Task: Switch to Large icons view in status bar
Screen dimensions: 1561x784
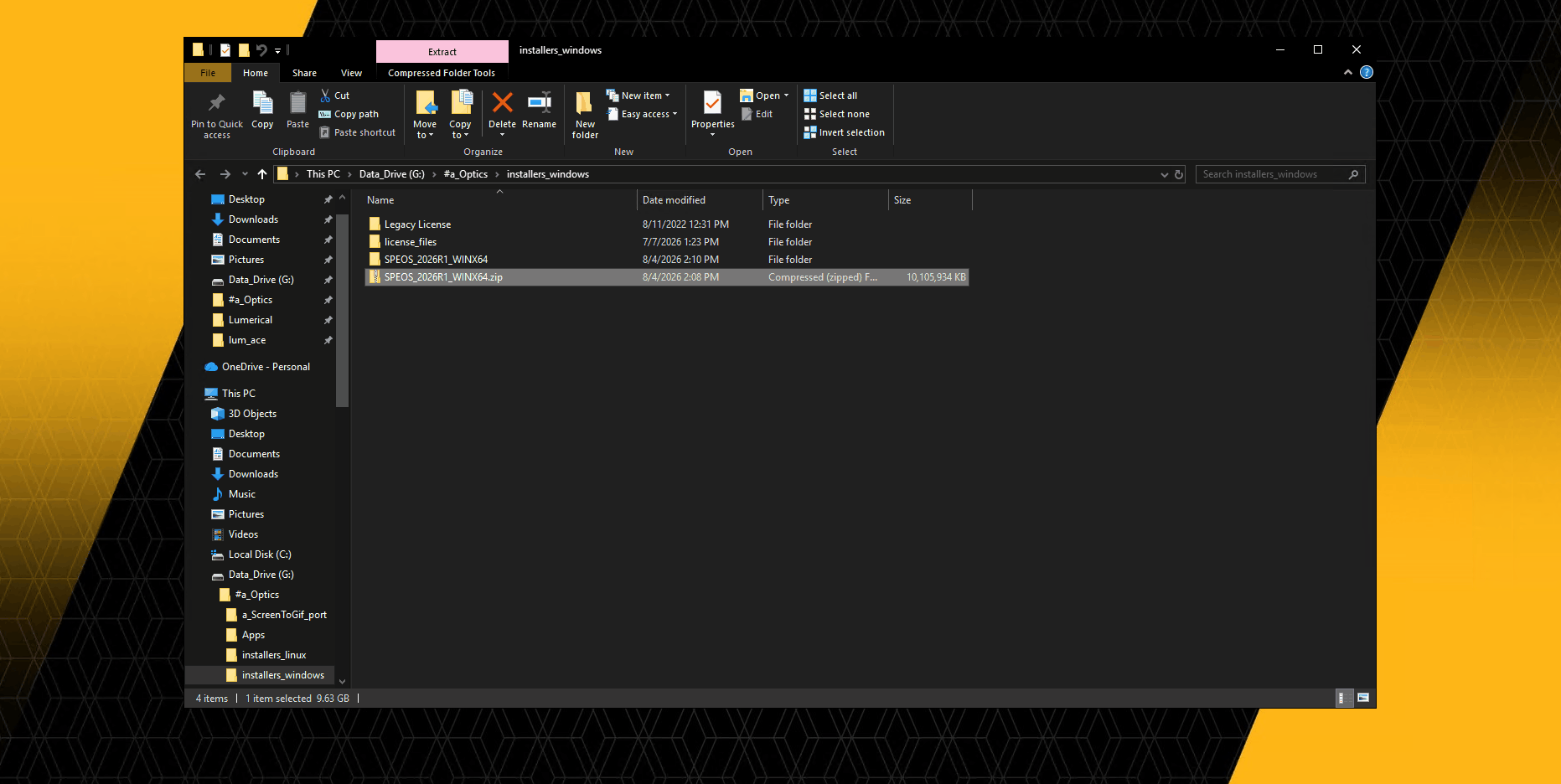Action: tap(1363, 698)
